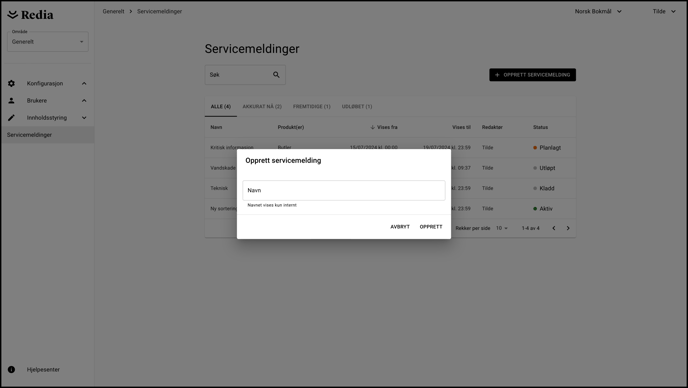Switch to the Alle (4) tab
Viewport: 688px width, 388px height.
coord(221,107)
